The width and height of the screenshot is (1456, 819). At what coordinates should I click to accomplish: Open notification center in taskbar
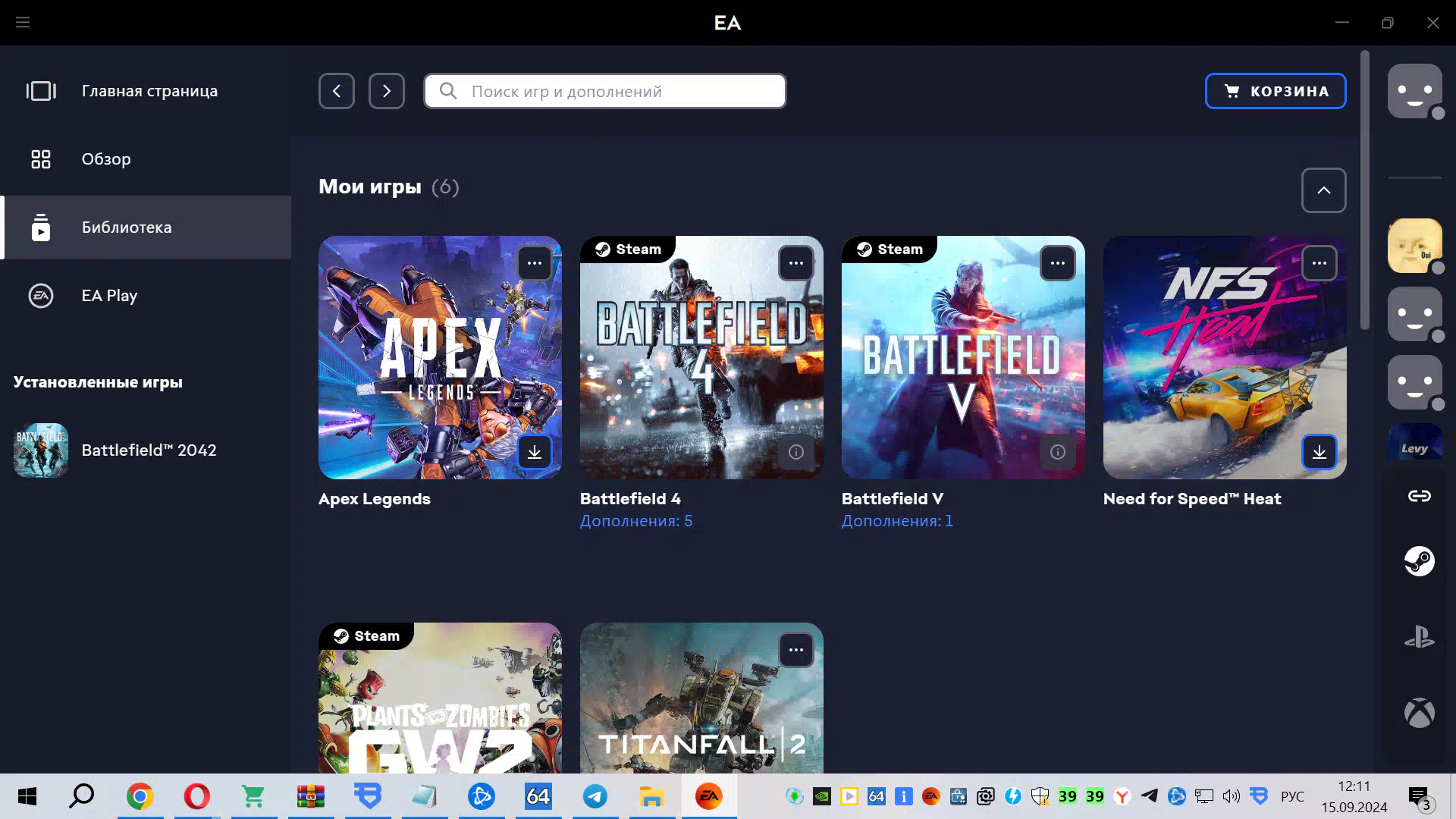[1420, 798]
